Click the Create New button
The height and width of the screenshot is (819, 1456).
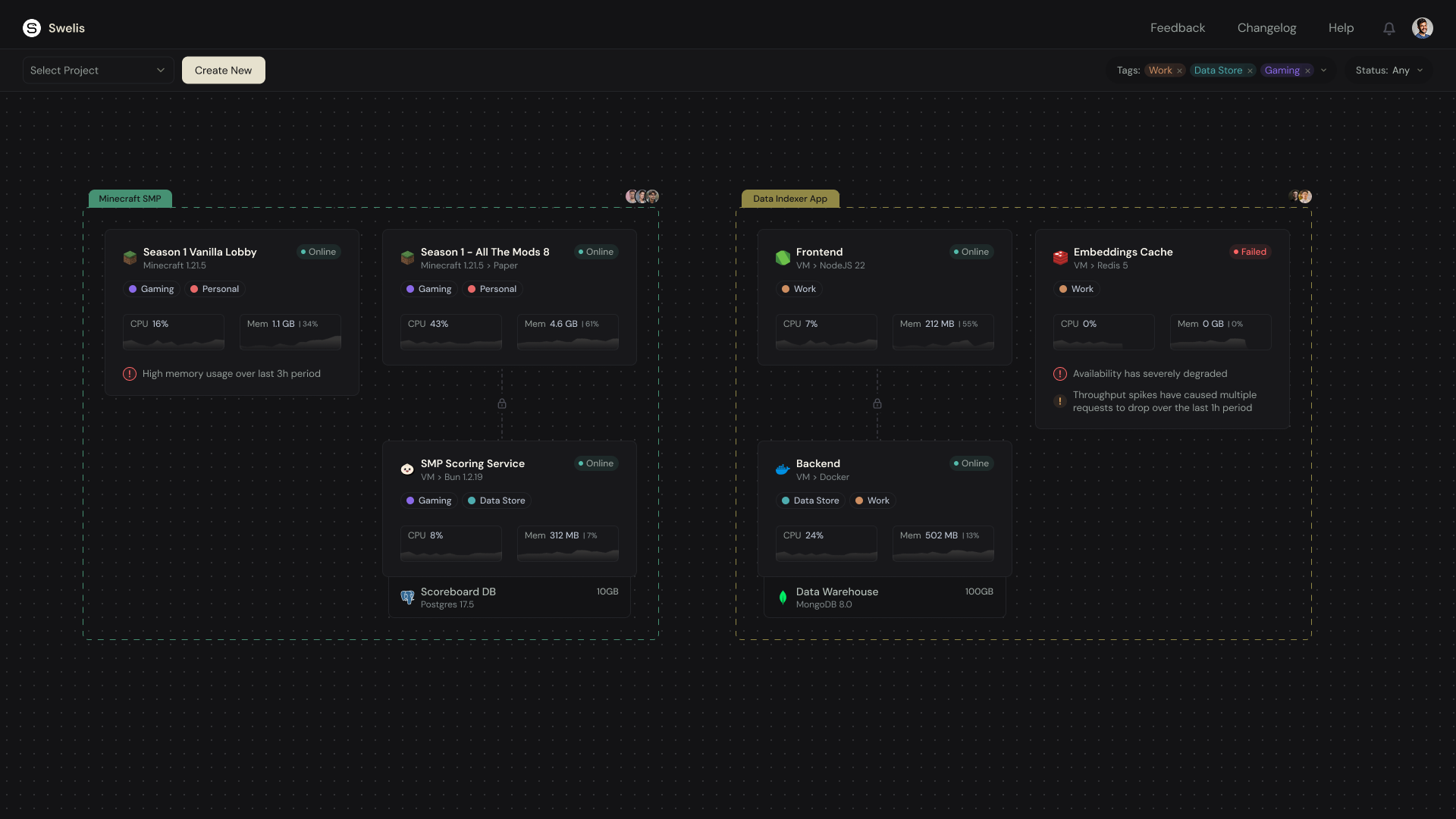(223, 71)
